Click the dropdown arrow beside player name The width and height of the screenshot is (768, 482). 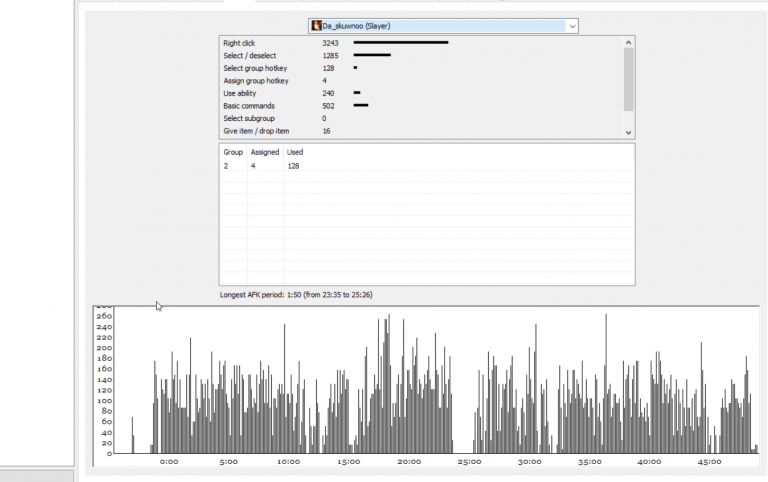[x=572, y=26]
